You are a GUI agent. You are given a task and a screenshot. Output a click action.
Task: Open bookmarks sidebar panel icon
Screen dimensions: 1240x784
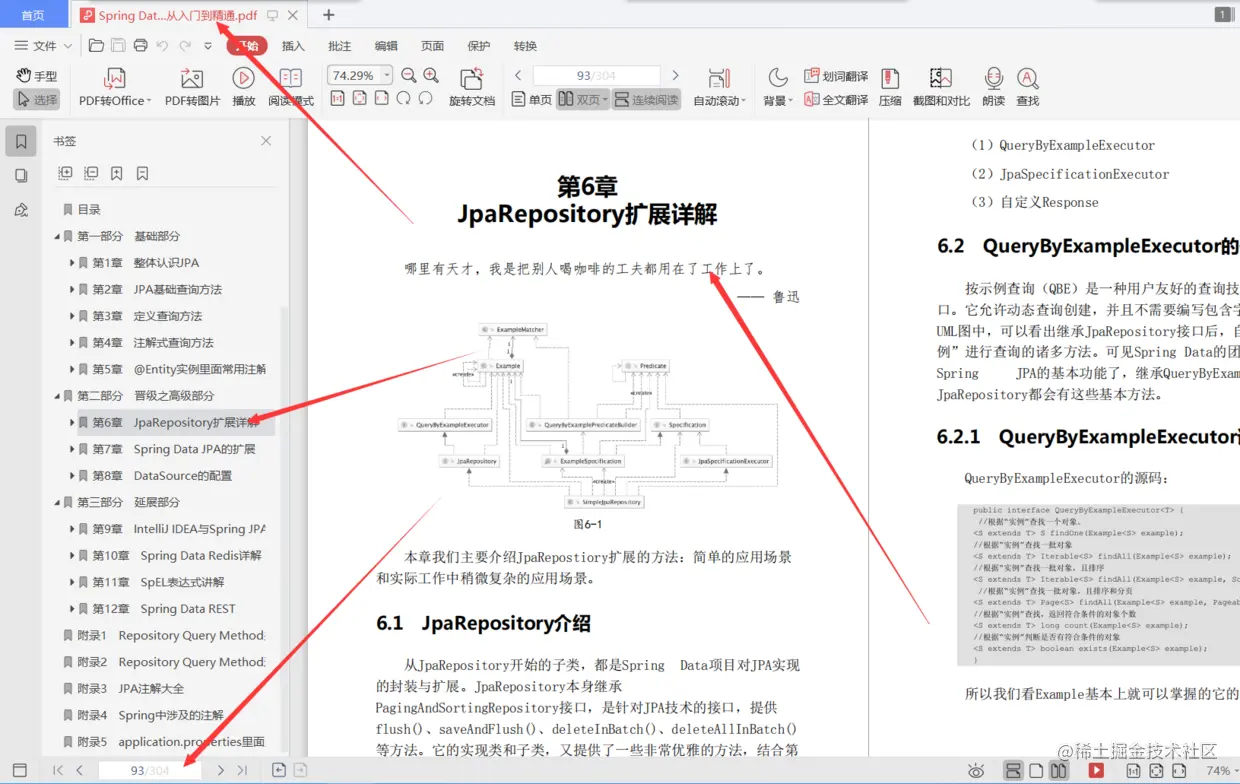click(x=21, y=141)
